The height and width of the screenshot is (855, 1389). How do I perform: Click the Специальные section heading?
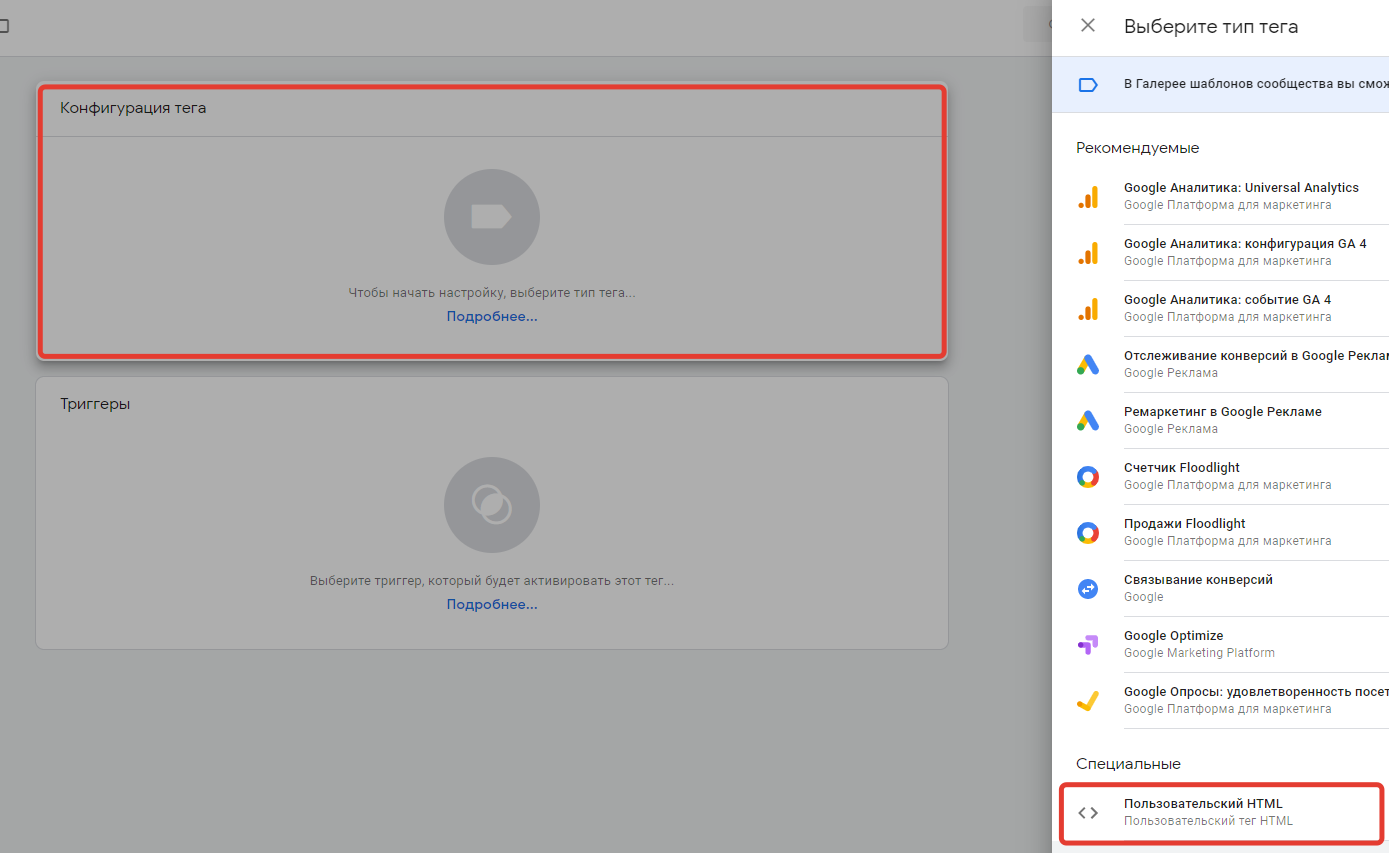[x=1128, y=764]
